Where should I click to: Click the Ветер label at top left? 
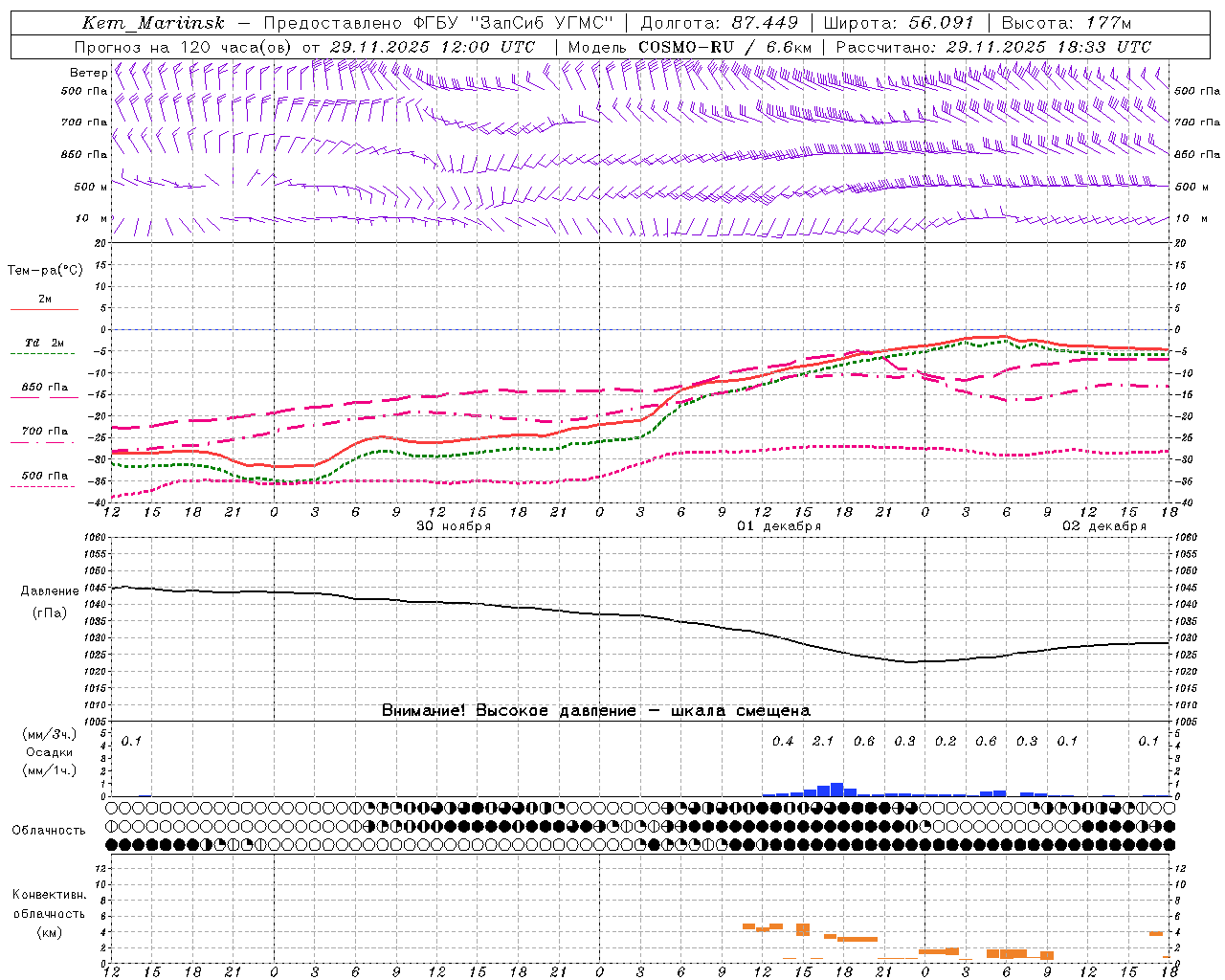(88, 73)
